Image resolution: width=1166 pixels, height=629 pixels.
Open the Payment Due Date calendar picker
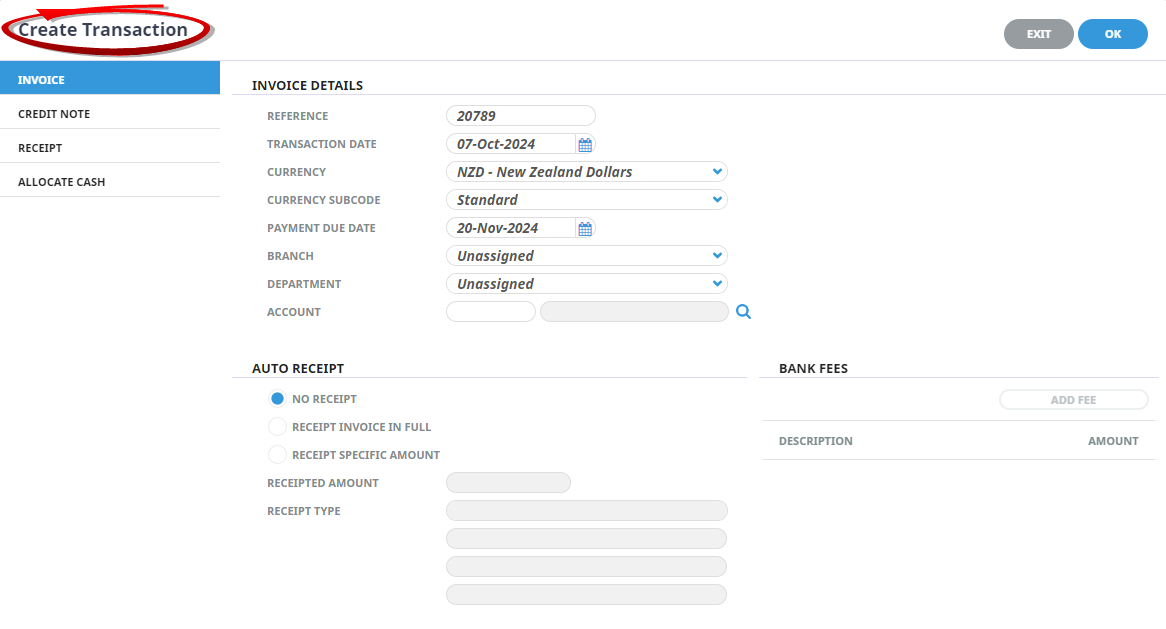585,228
